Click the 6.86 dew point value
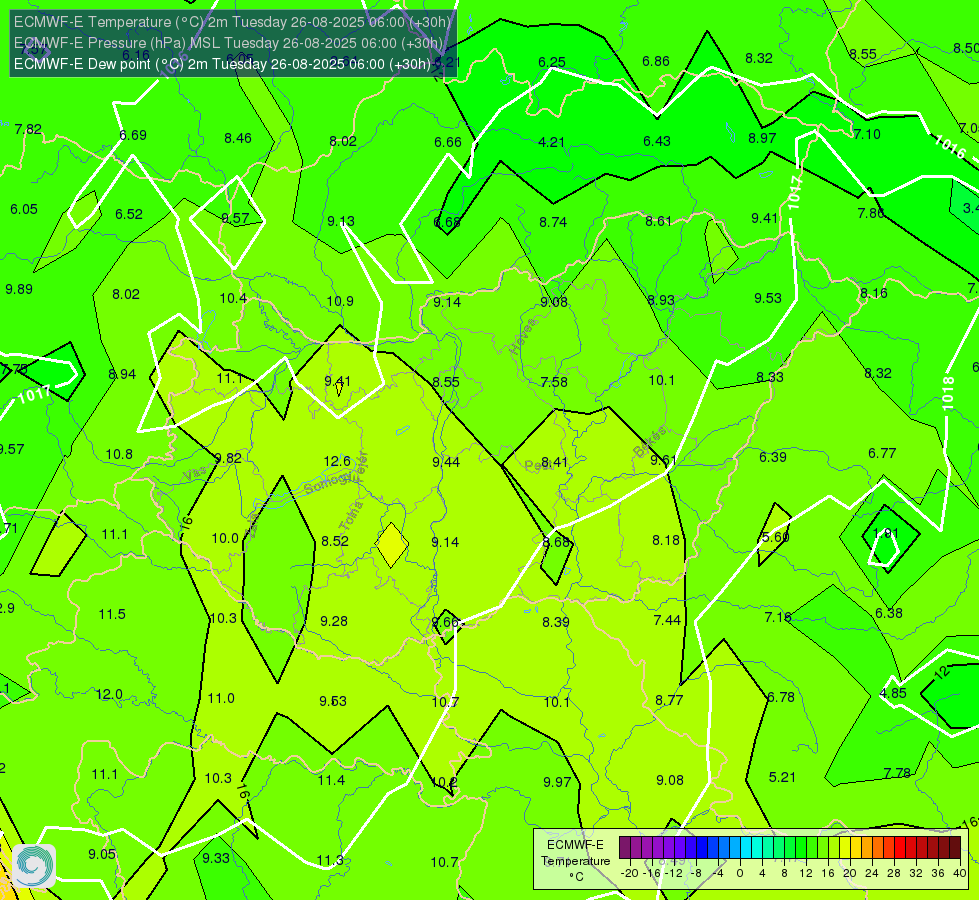Screen dimensions: 979x900 tap(656, 61)
